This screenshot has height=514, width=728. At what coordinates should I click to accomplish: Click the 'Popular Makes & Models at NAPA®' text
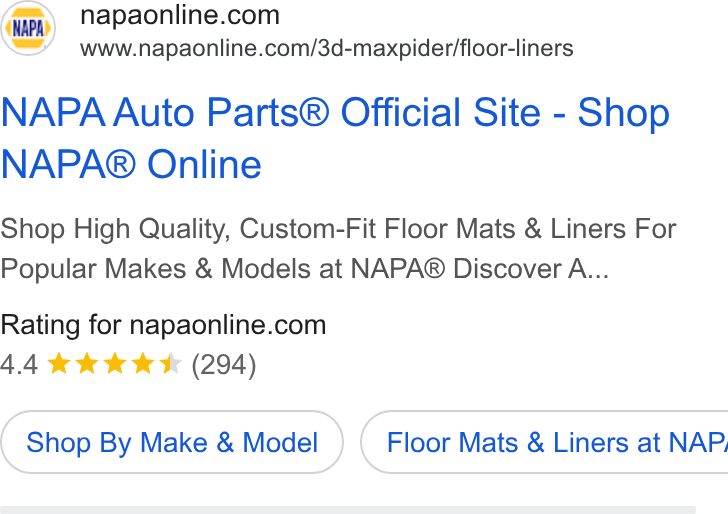click(223, 269)
